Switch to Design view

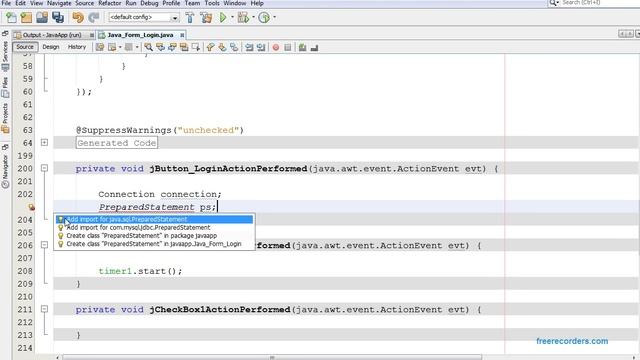click(51, 47)
